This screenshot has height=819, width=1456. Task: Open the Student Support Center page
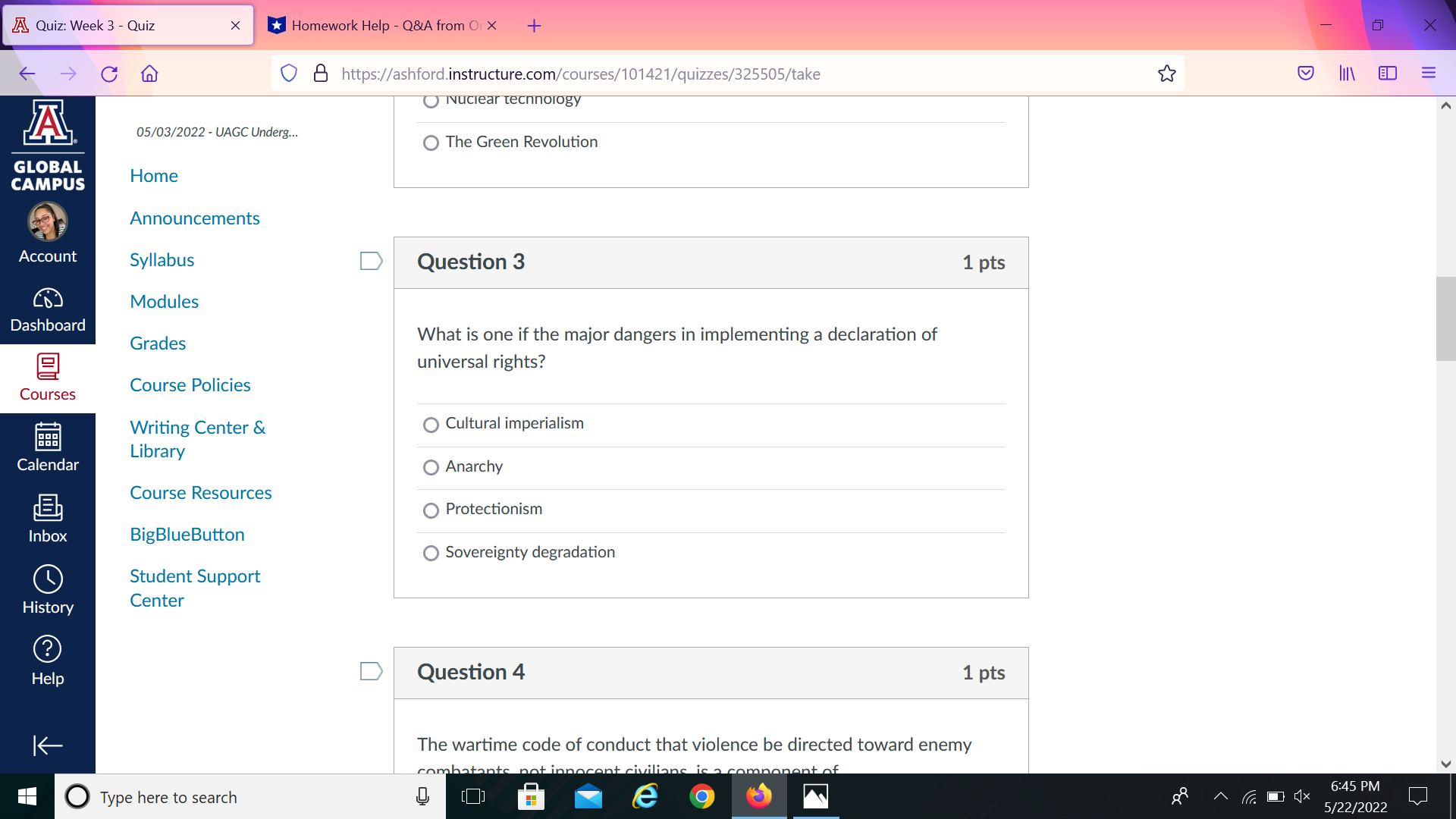coord(195,588)
